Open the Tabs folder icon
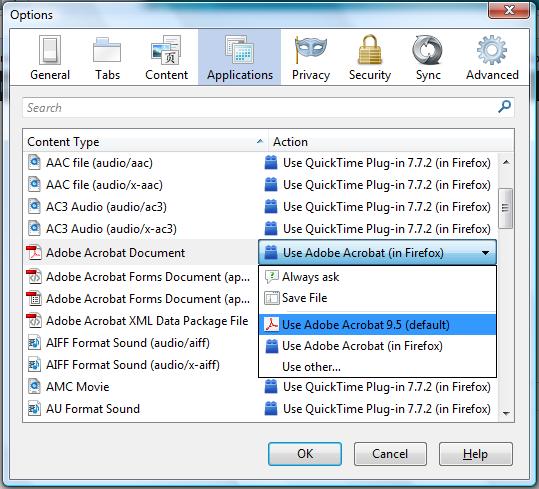The height and width of the screenshot is (489, 539). (x=107, y=50)
